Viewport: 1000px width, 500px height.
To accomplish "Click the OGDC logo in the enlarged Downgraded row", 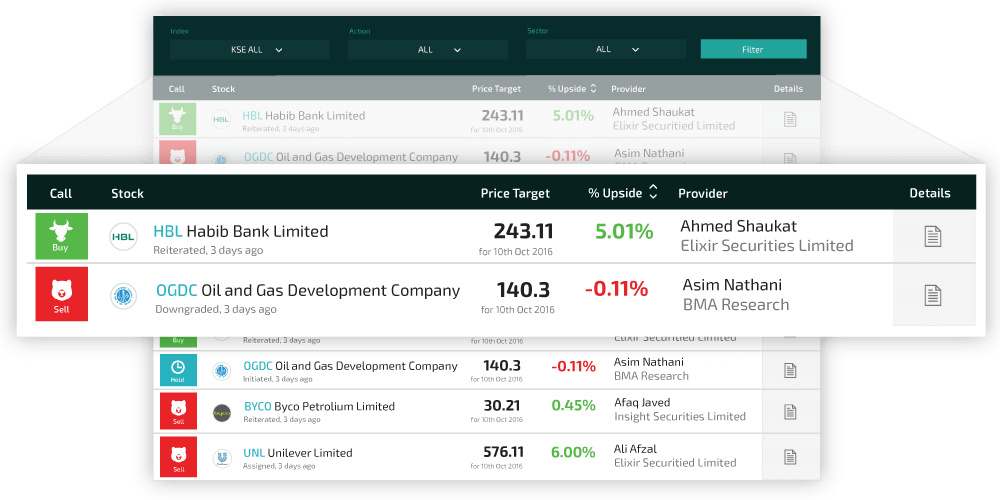I will click(x=124, y=297).
